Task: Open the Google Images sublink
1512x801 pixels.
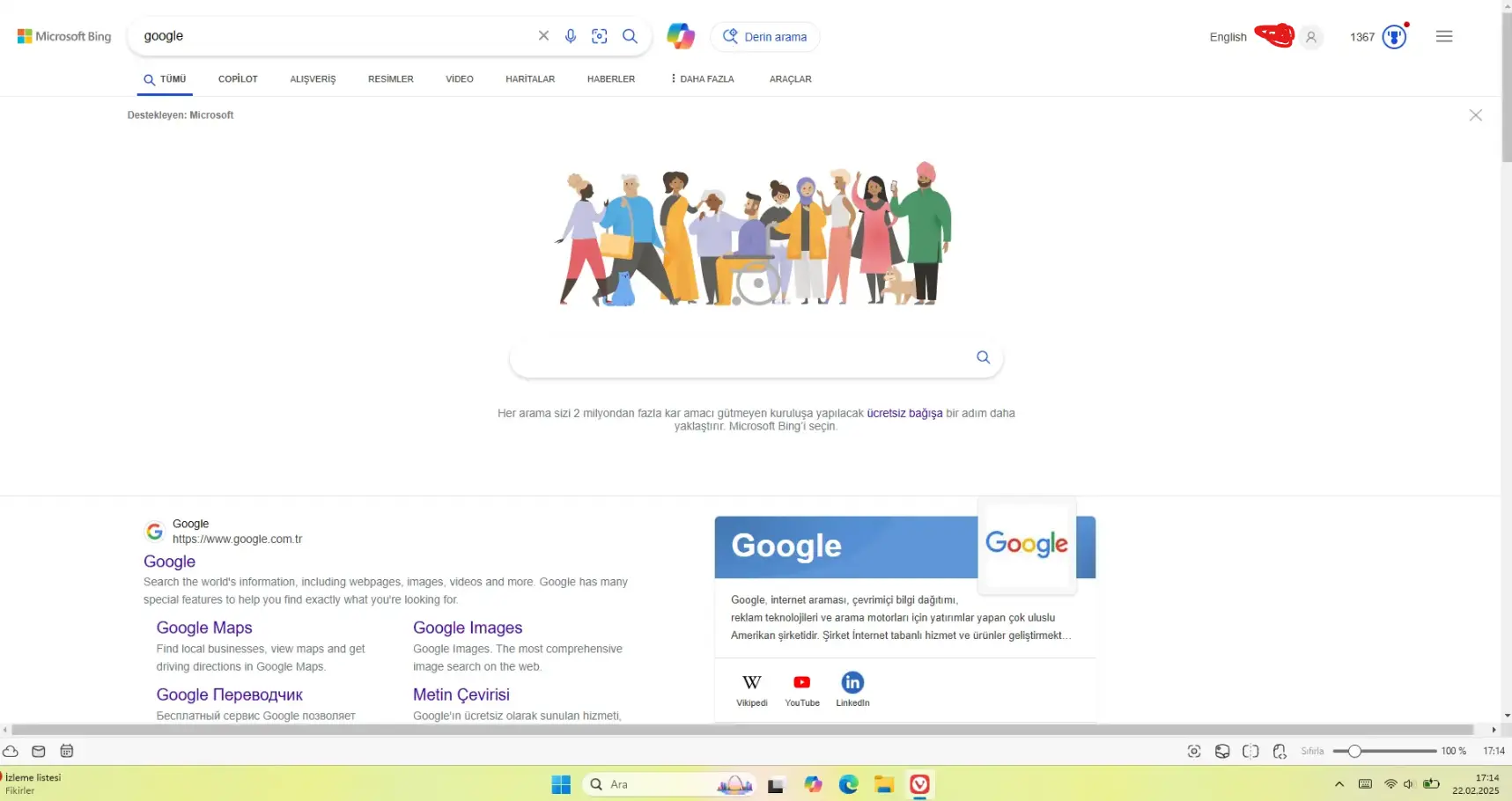Action: (468, 628)
